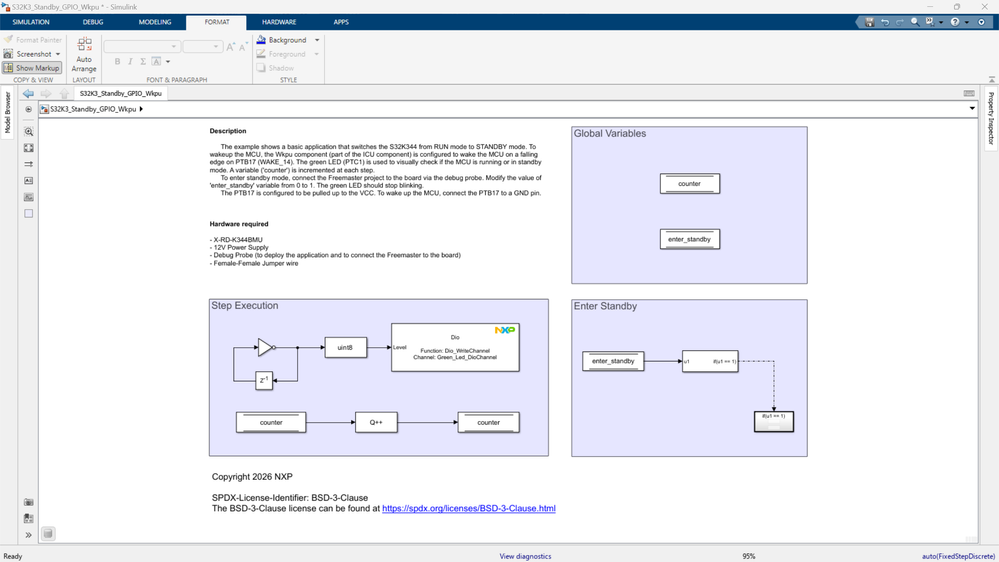Click the Redo arrow icon
The width and height of the screenshot is (999, 562).
point(900,22)
